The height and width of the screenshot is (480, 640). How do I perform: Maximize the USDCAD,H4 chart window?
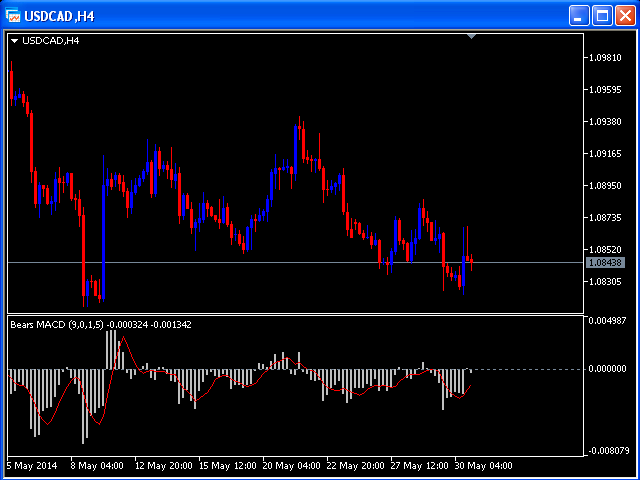[x=602, y=16]
